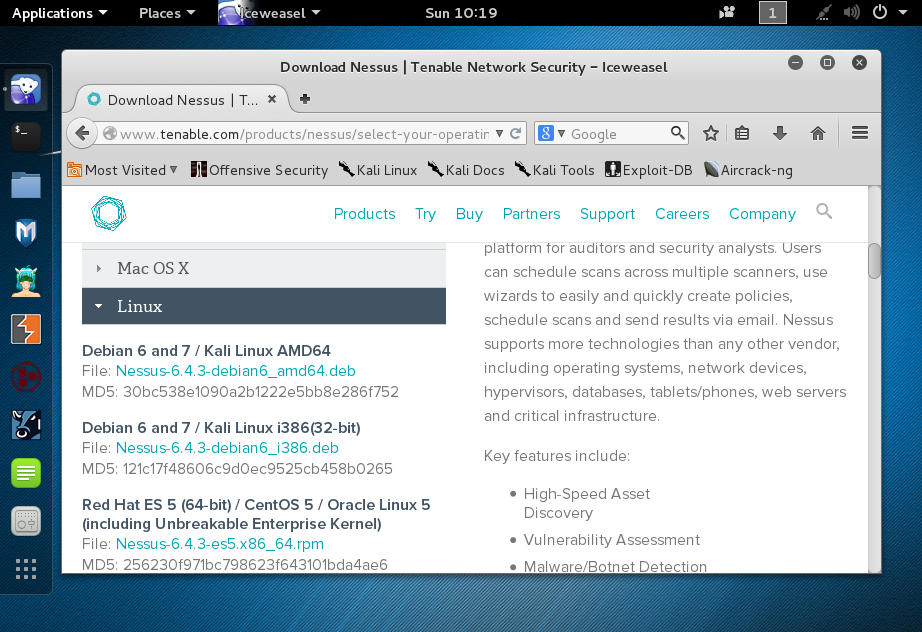Click the tenable.com address bar
This screenshot has height=632, width=922.
(x=305, y=133)
